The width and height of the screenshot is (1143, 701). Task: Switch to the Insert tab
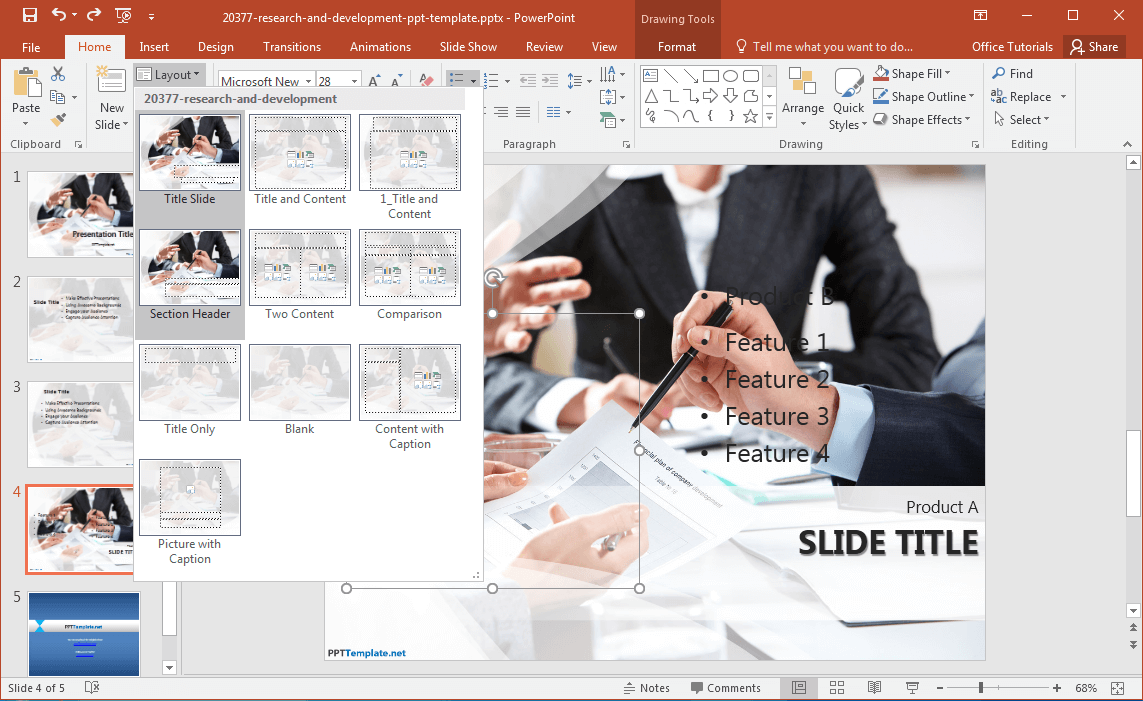pos(154,47)
